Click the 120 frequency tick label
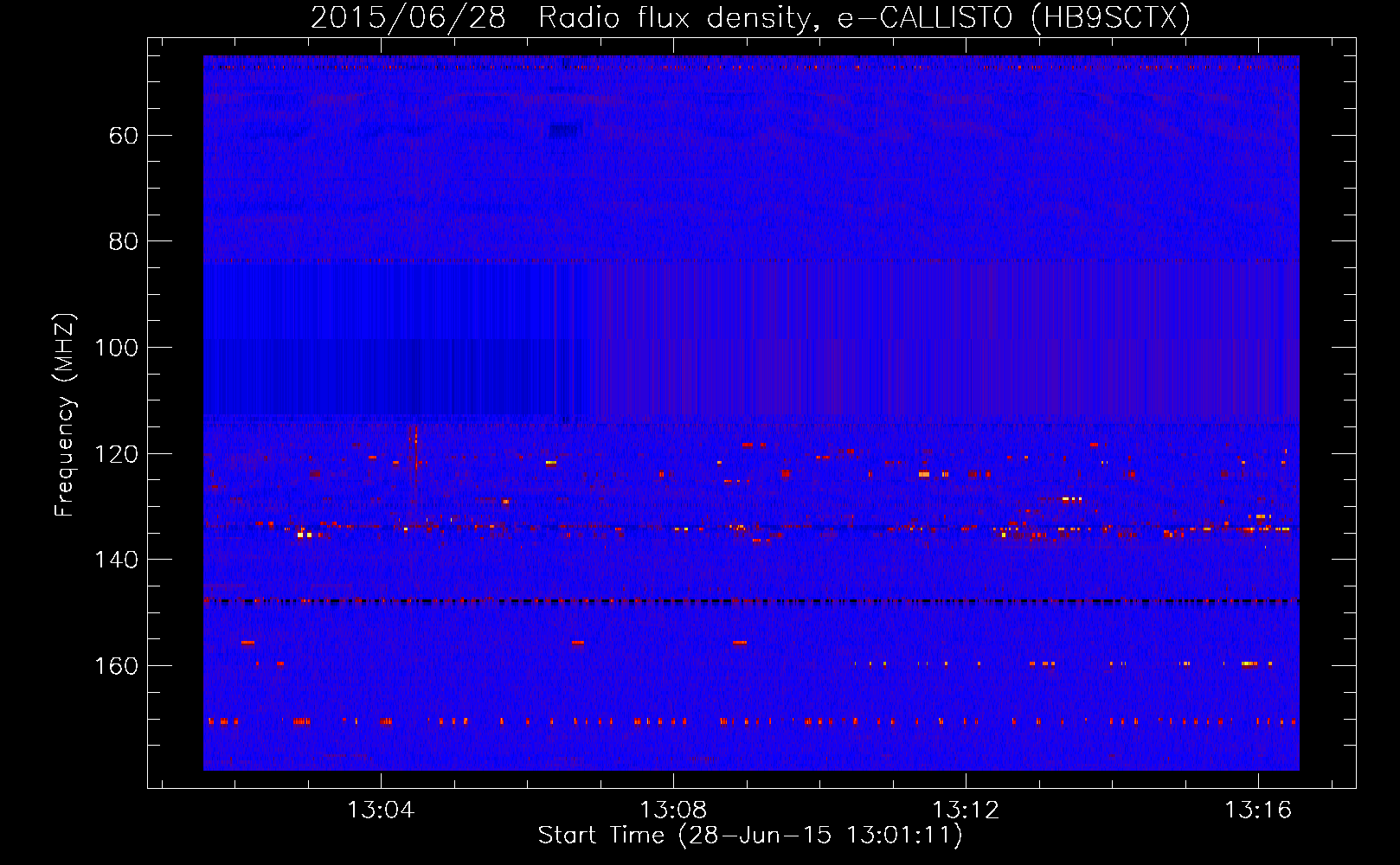 (116, 454)
